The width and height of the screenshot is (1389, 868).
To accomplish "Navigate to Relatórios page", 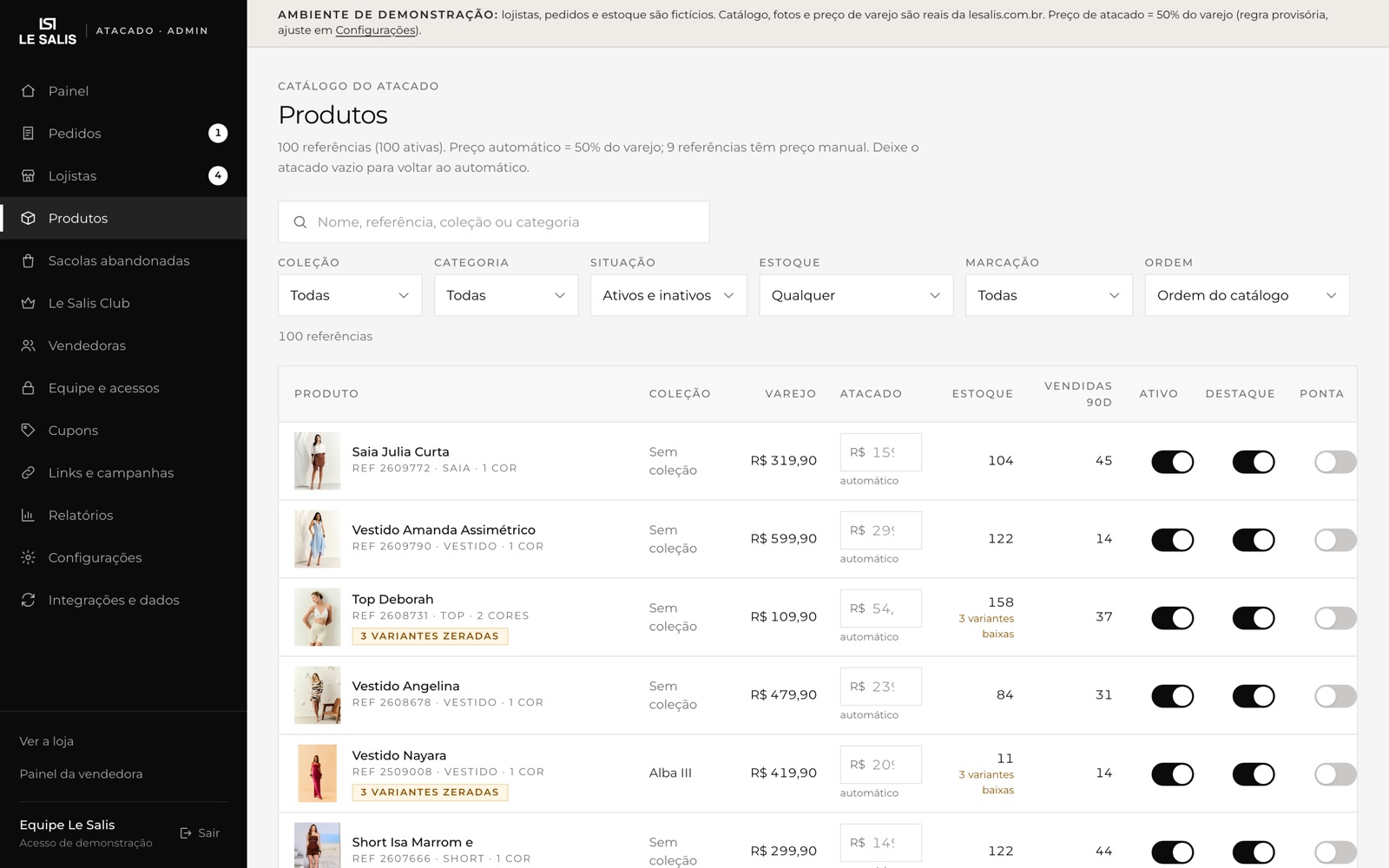I will pyautogui.click(x=123, y=516).
